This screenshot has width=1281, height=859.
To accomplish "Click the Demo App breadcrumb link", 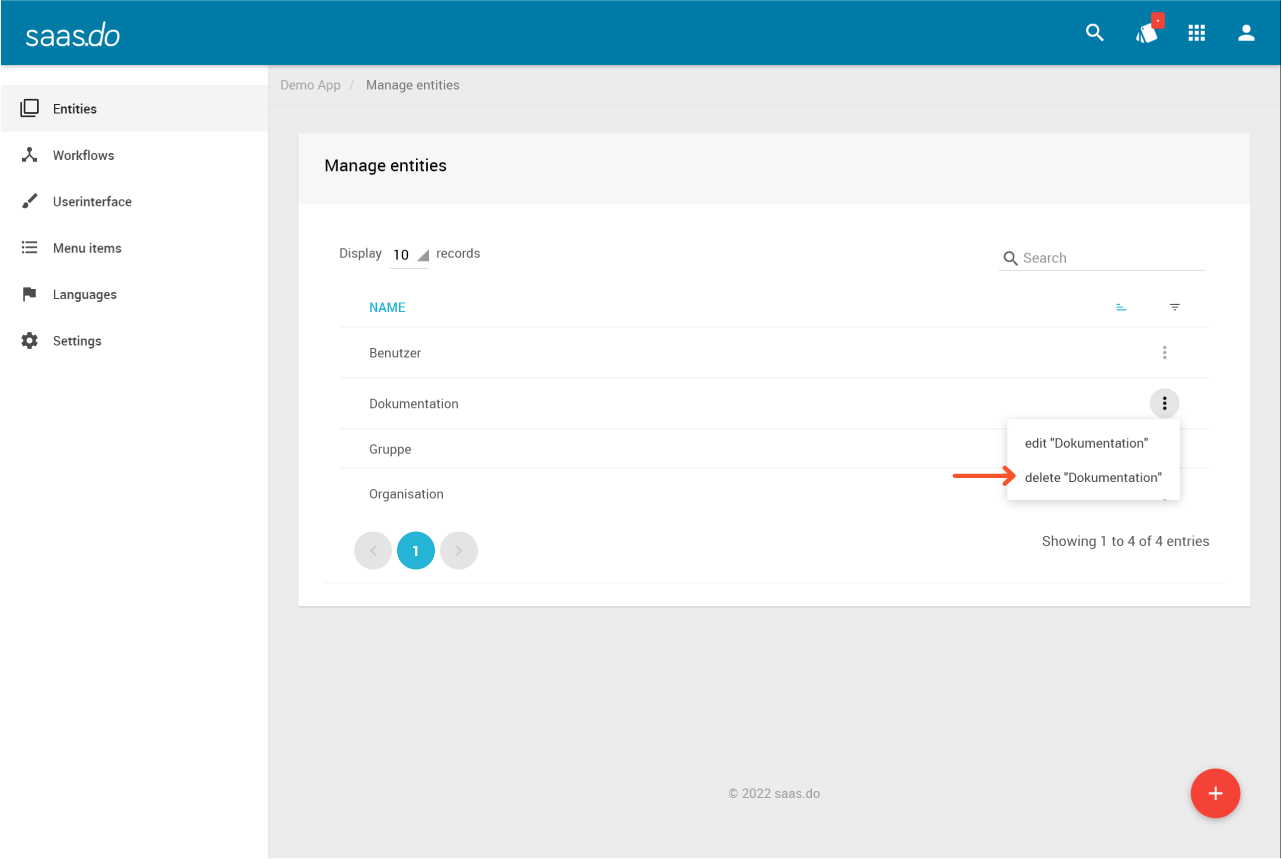I will 310,85.
